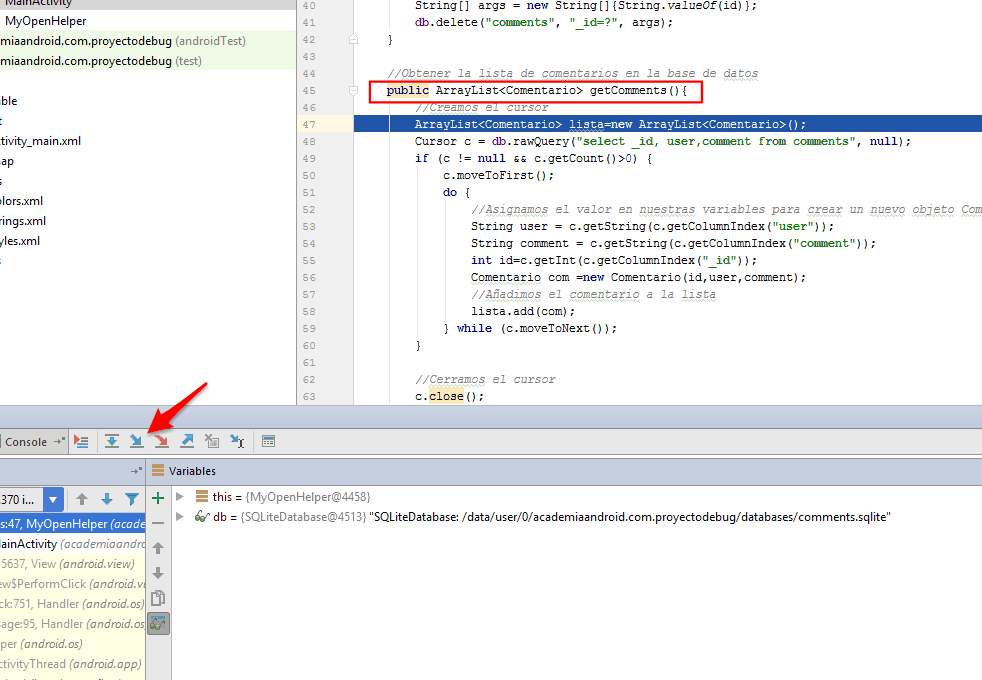Select ':95, Handler' stack frame

pyautogui.click(x=73, y=624)
